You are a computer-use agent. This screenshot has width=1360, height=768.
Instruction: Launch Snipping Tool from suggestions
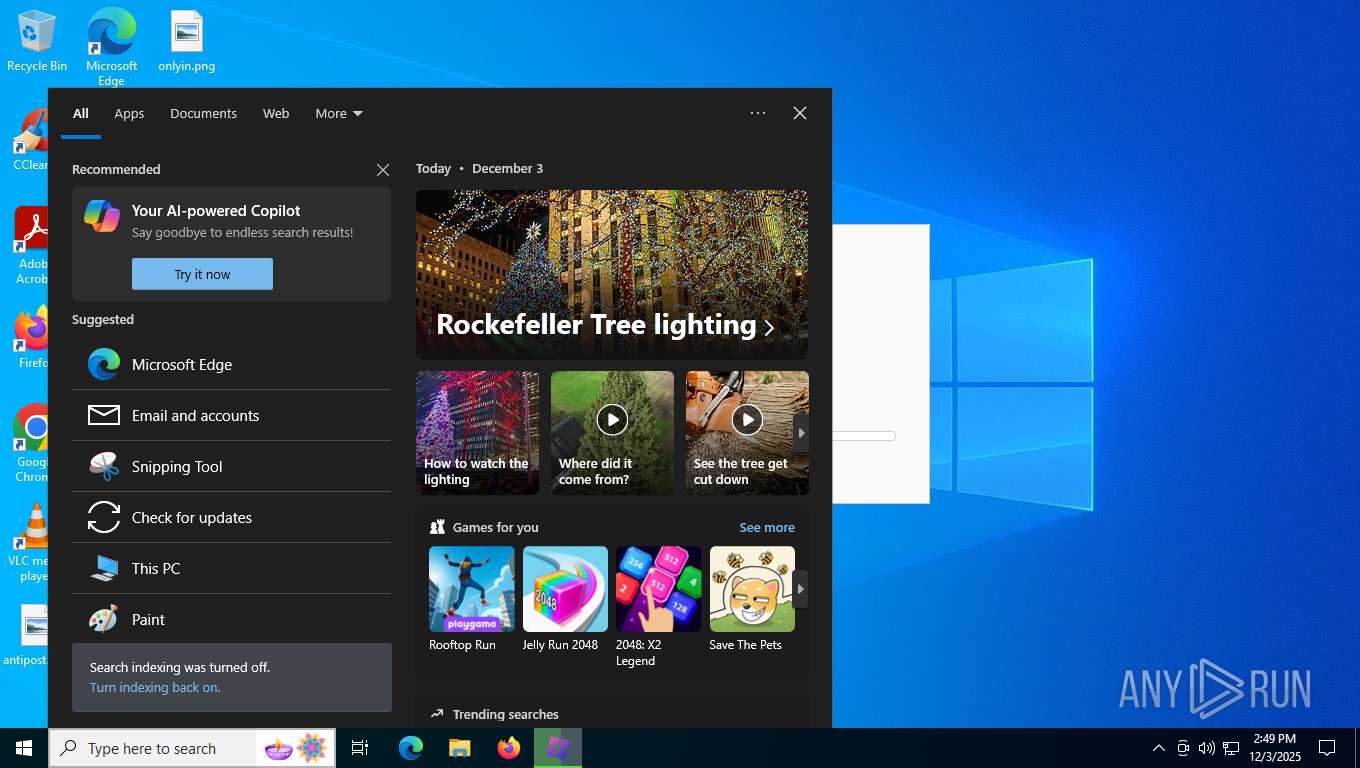point(231,467)
